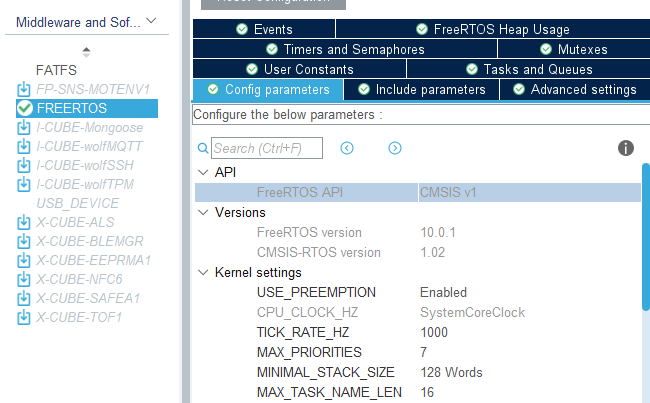Click the parameter search field
The image size is (650, 403).
pos(267,148)
